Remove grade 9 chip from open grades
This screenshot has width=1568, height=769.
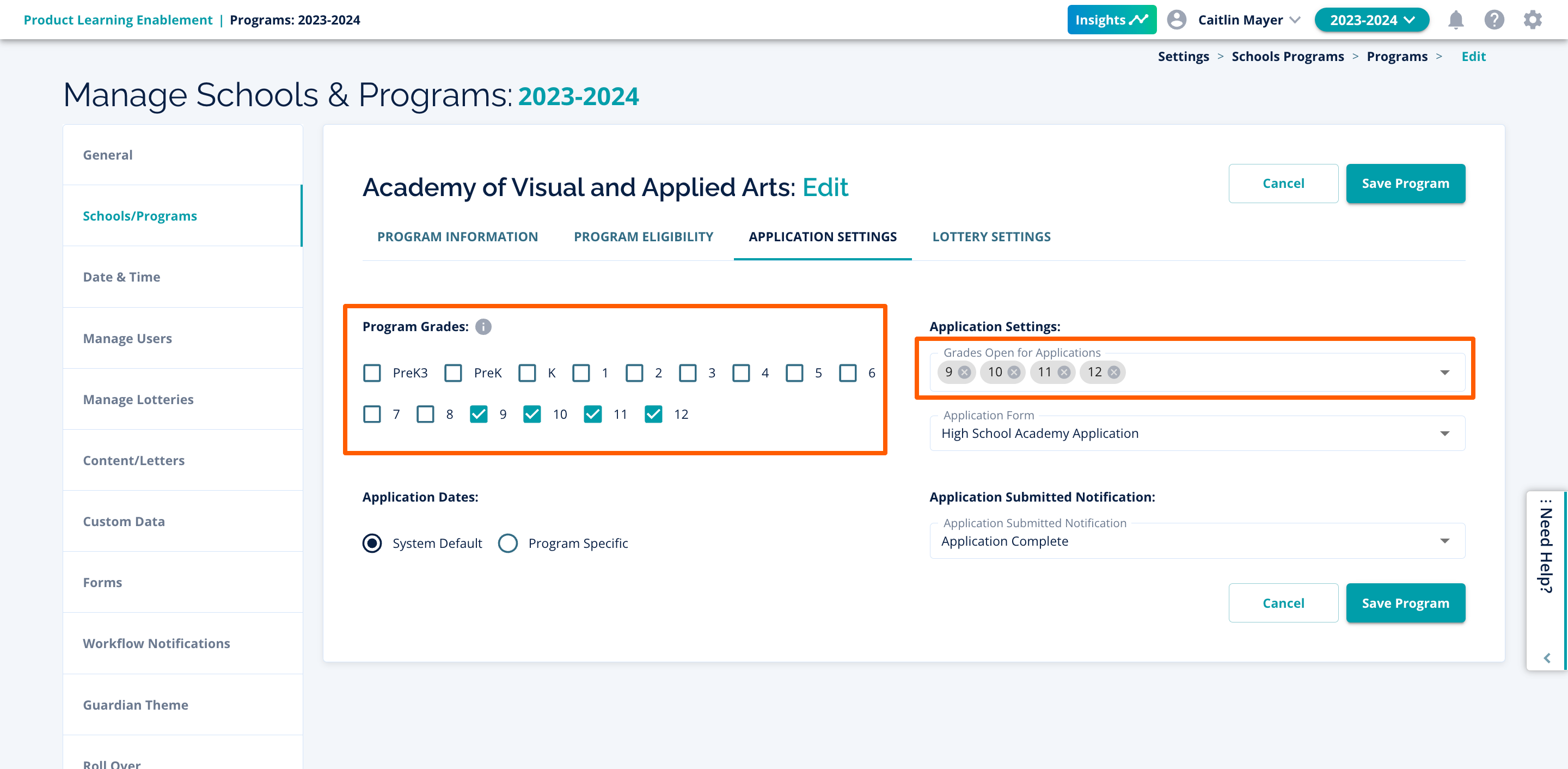[964, 373]
